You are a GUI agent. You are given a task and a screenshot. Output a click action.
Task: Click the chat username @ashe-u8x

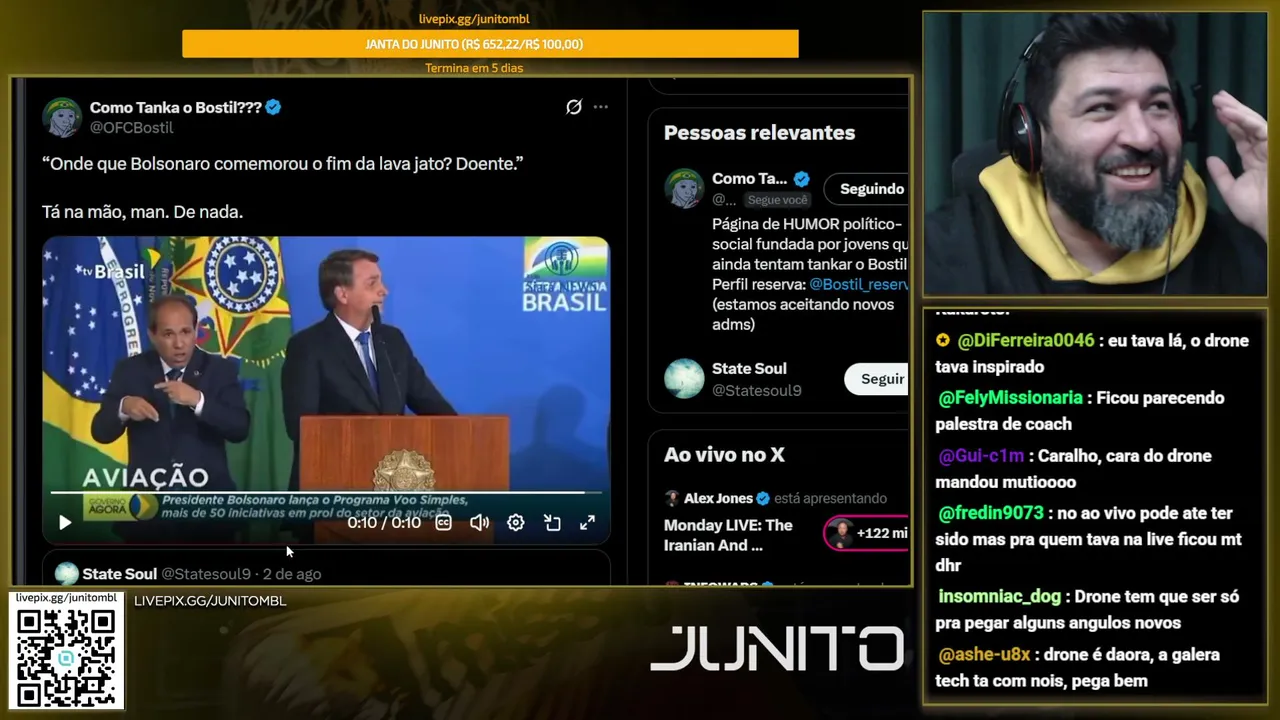984,655
